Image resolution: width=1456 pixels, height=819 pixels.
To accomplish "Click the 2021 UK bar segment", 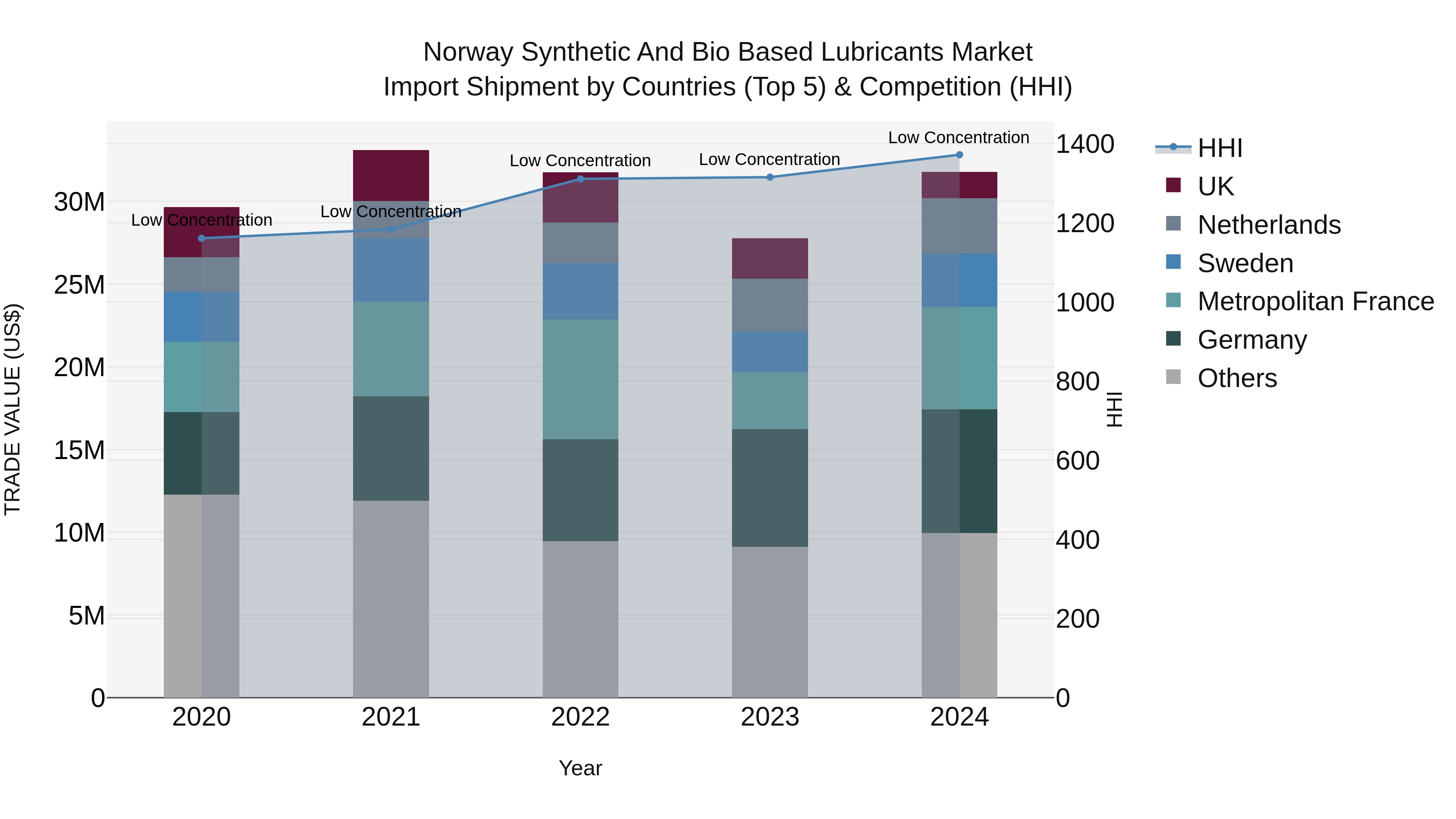I will 391,176.
